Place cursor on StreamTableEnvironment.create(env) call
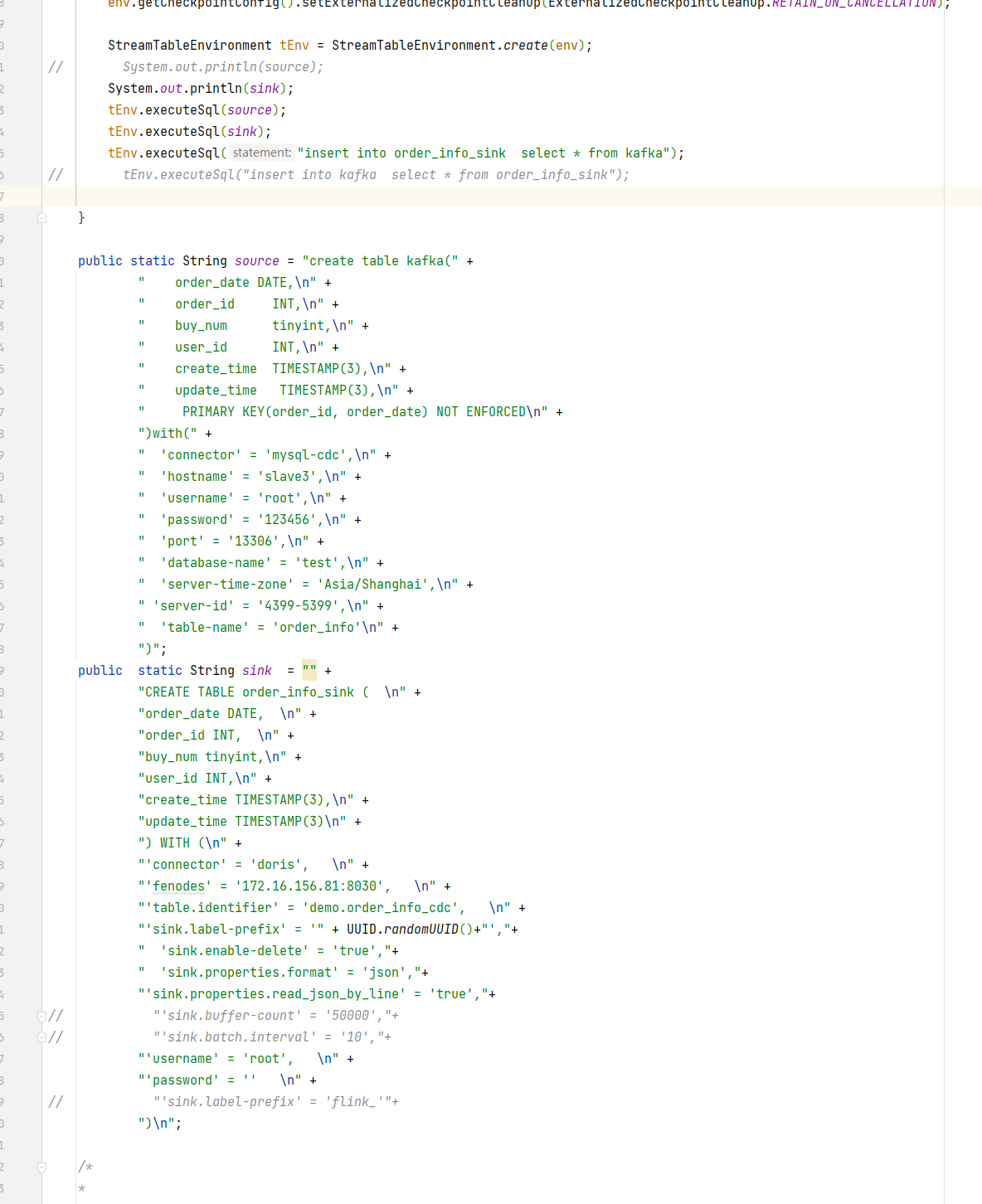 coord(462,46)
